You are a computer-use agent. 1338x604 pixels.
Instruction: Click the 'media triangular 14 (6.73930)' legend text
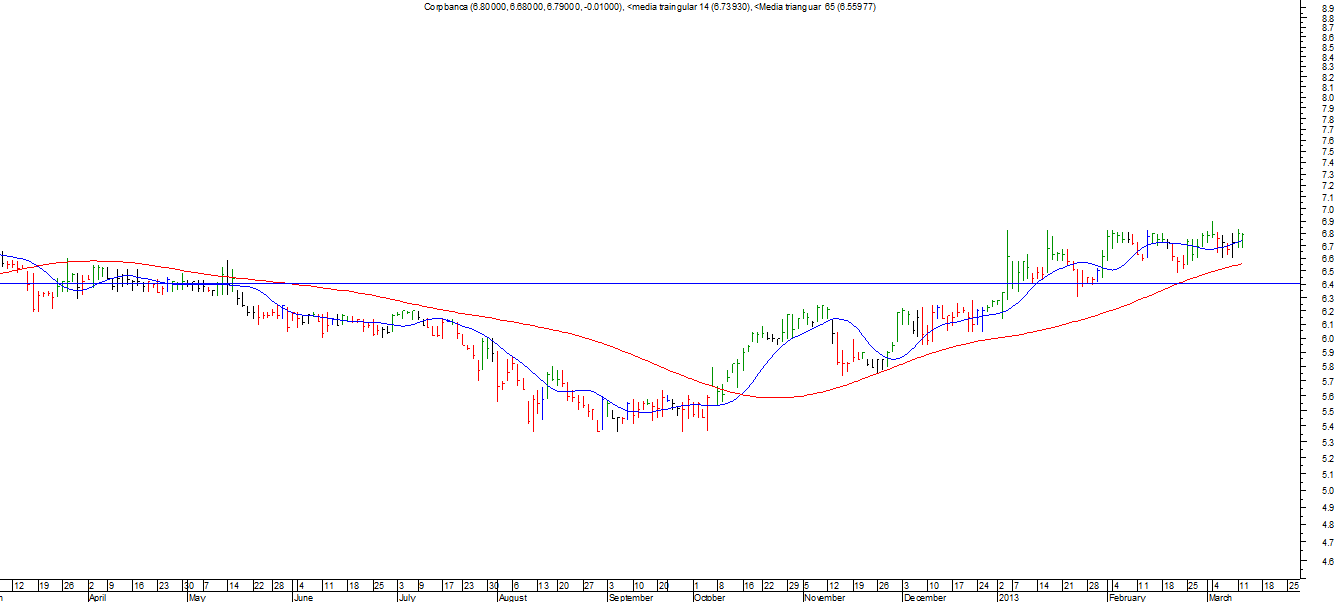click(x=688, y=7)
